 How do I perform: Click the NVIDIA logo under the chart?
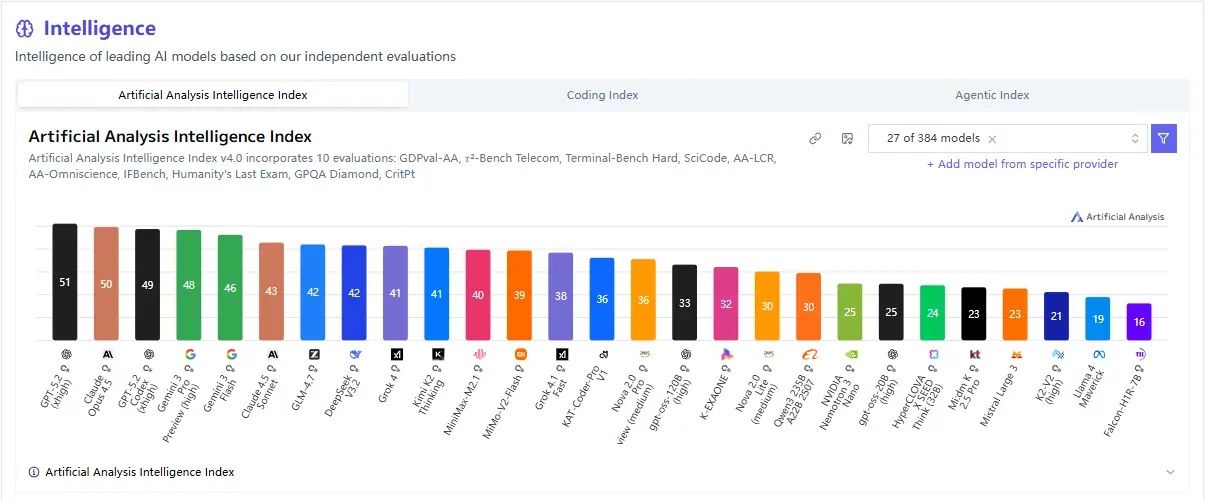tap(850, 354)
